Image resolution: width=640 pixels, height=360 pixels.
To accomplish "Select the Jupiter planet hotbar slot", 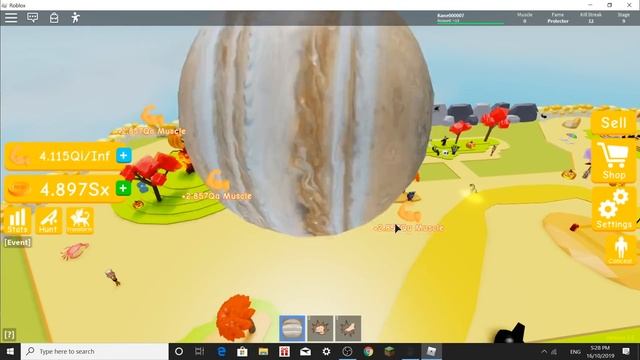I will [292, 328].
